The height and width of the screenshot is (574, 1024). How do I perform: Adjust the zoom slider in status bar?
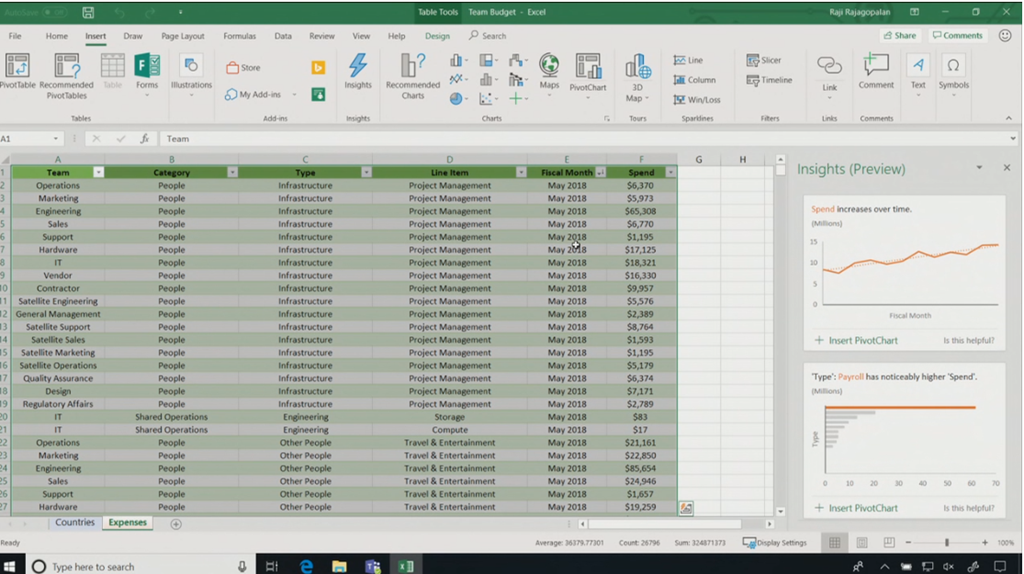[x=946, y=543]
